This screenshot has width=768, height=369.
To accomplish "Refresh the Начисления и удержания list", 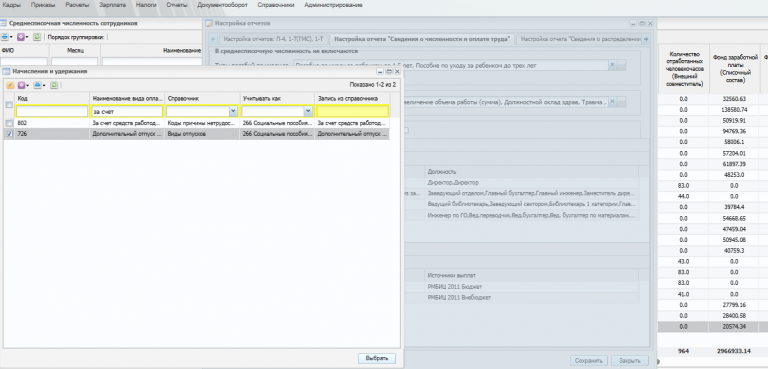I will click(x=54, y=85).
